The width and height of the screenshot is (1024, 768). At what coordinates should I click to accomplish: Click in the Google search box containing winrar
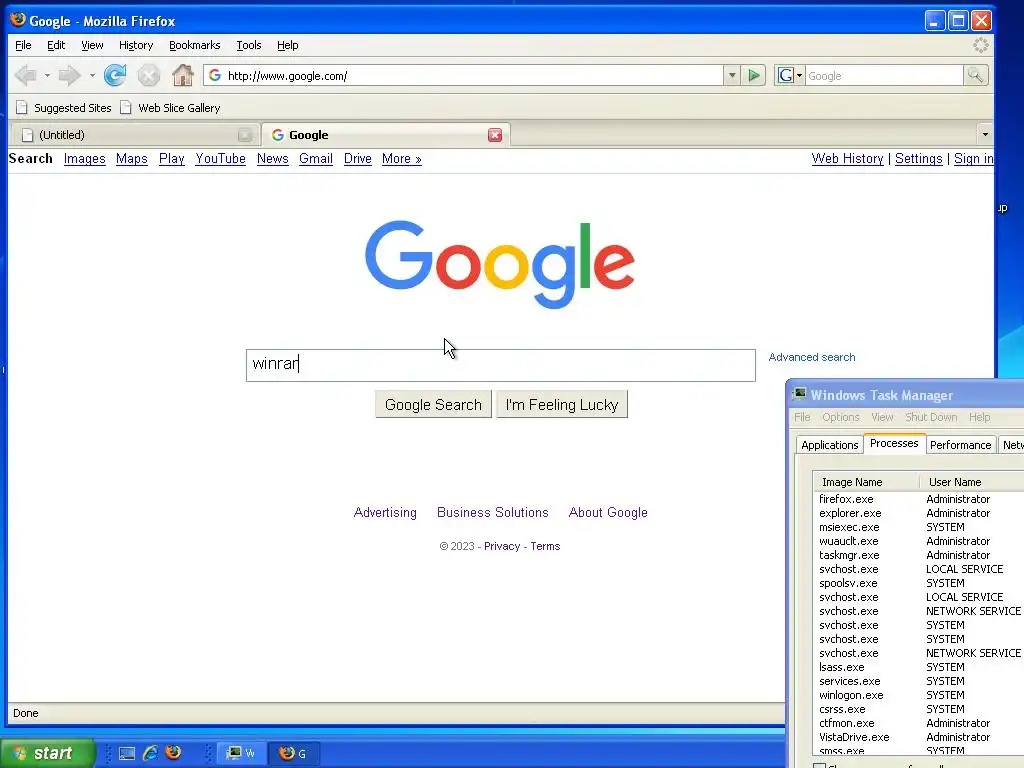(500, 365)
